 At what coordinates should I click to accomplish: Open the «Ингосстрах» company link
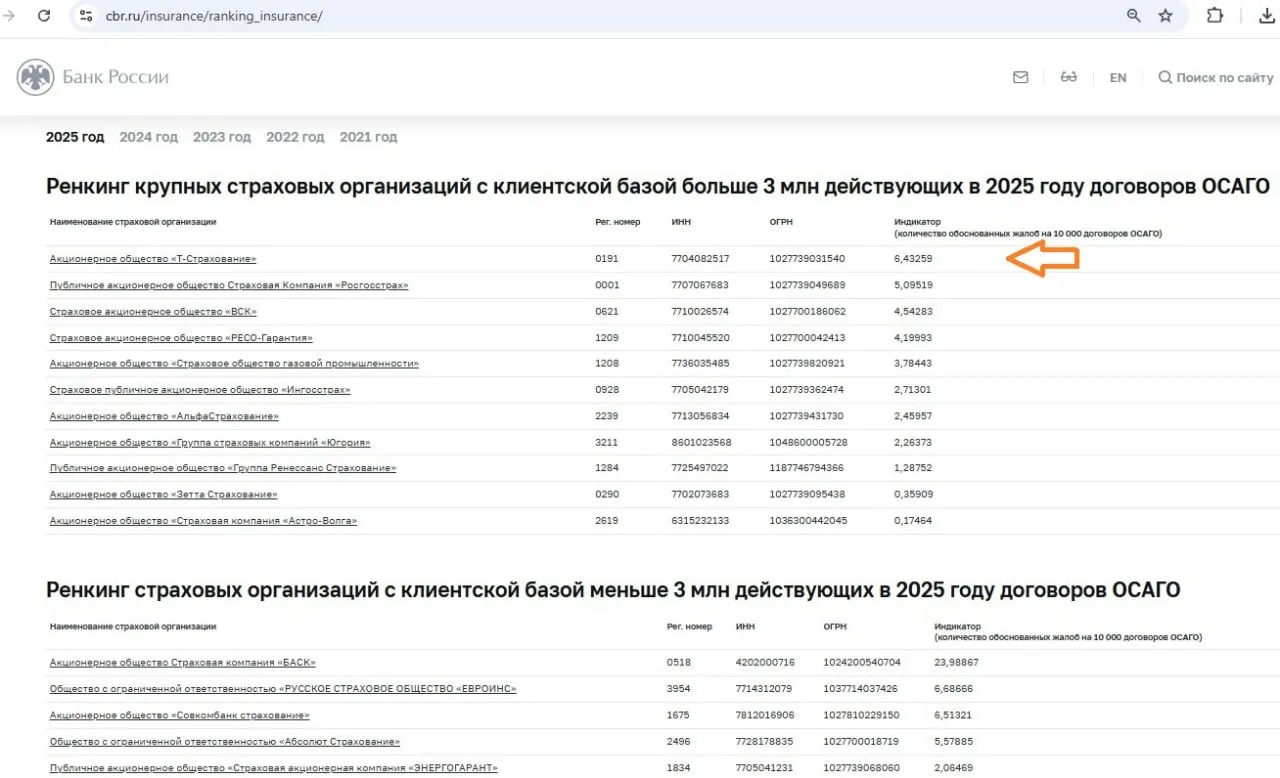200,389
